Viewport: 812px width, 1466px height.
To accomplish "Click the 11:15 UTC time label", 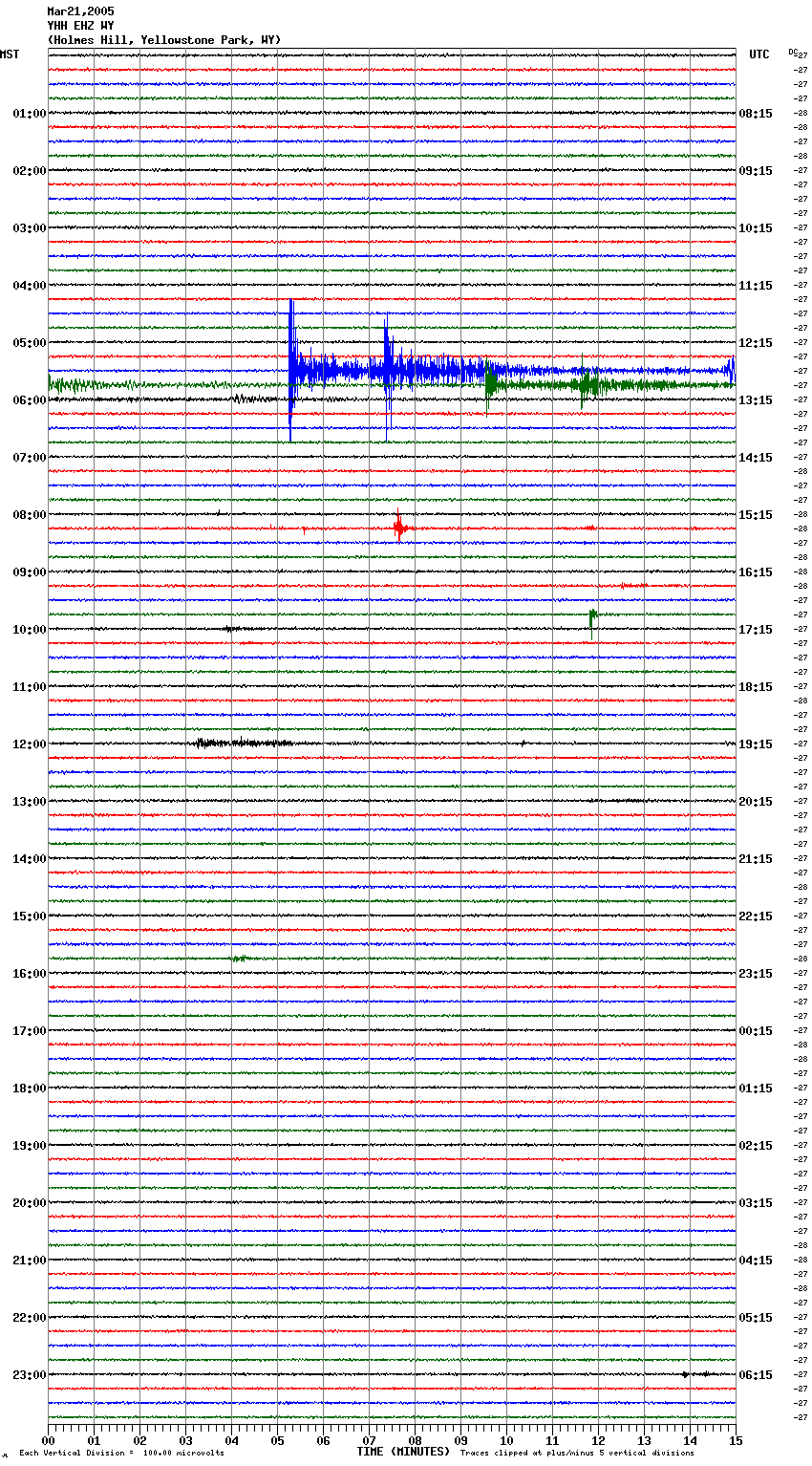I will [x=756, y=286].
